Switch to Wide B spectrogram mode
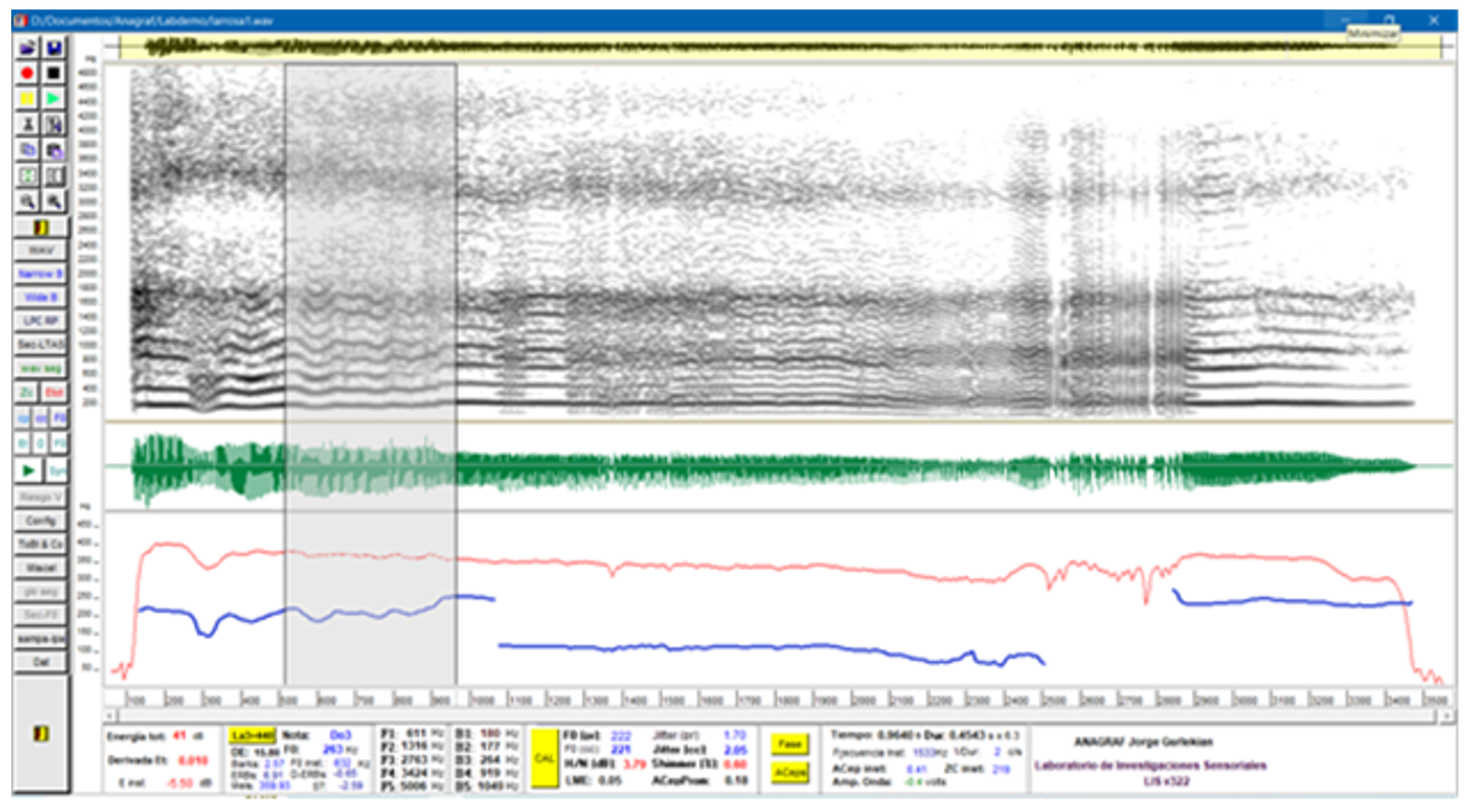1471x812 pixels. click(40, 298)
